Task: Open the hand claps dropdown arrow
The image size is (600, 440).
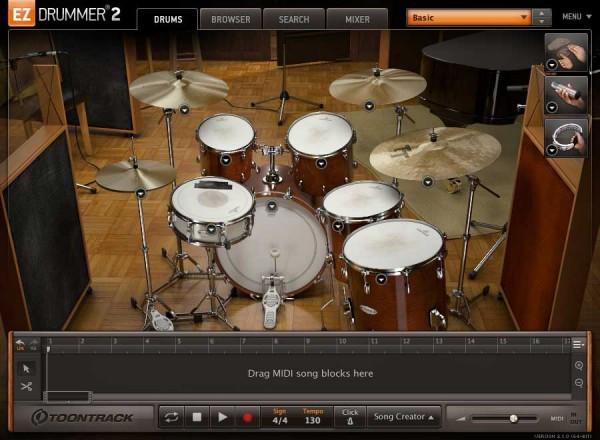Action: coord(551,65)
